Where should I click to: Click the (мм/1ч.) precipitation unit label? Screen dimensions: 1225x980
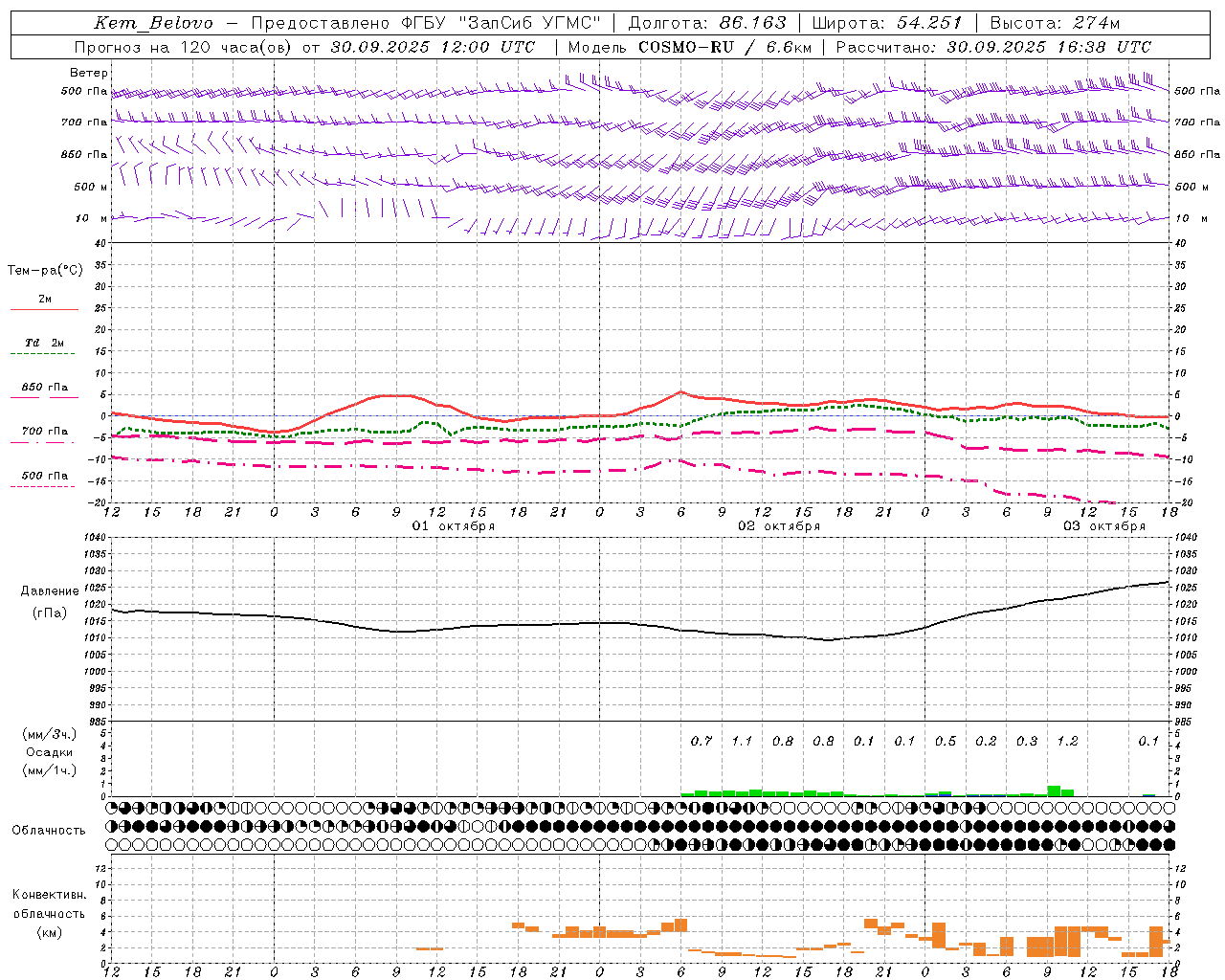[x=50, y=770]
